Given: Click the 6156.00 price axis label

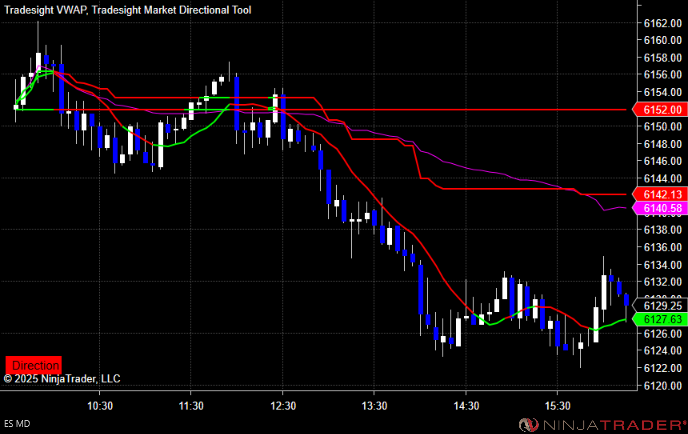Looking at the screenshot, I should [663, 75].
